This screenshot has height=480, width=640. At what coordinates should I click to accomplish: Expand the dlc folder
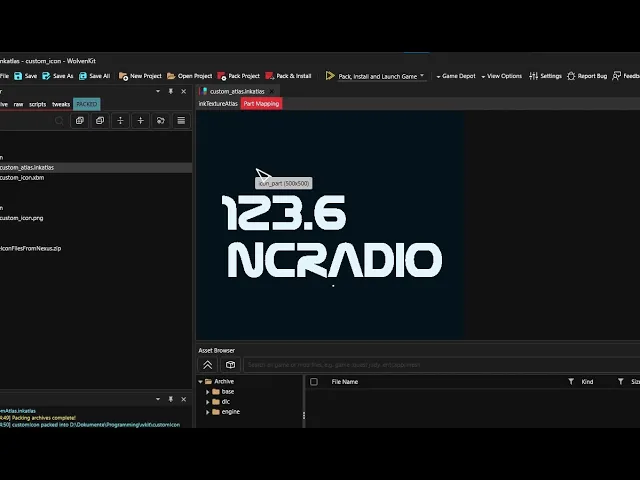point(208,402)
